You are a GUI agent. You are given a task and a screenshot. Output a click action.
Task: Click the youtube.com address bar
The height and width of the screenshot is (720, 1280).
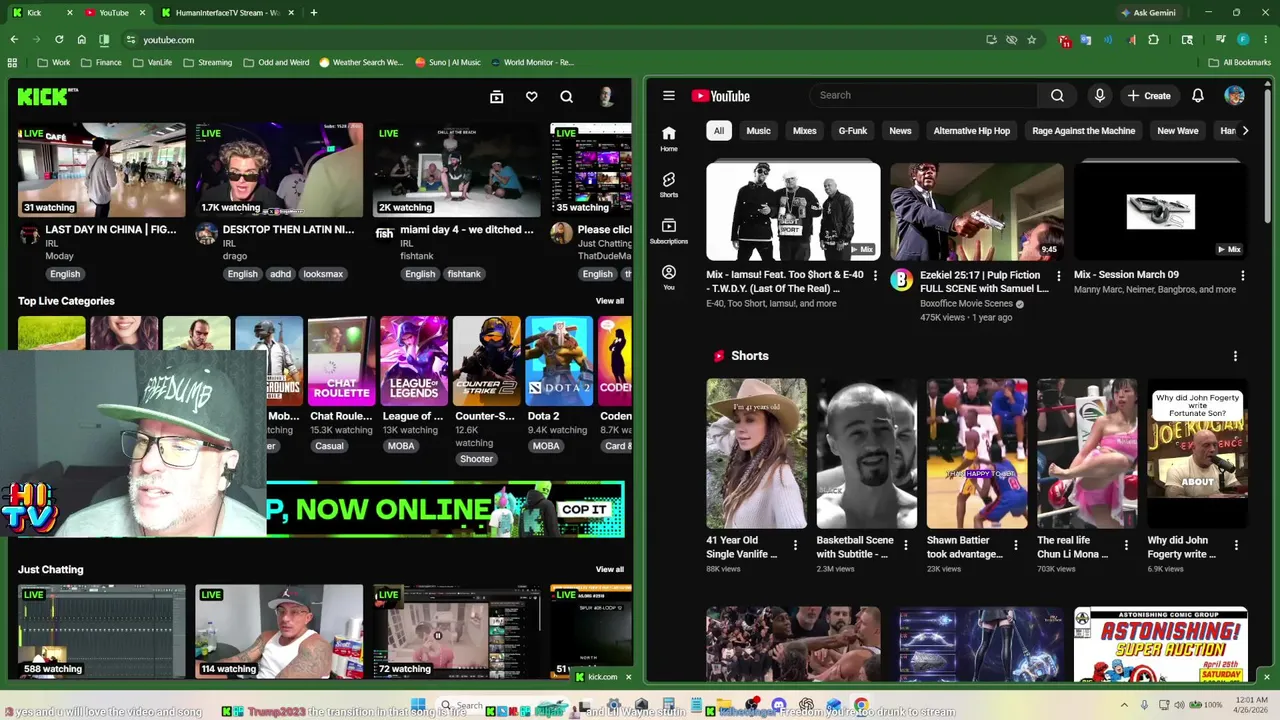pos(550,40)
